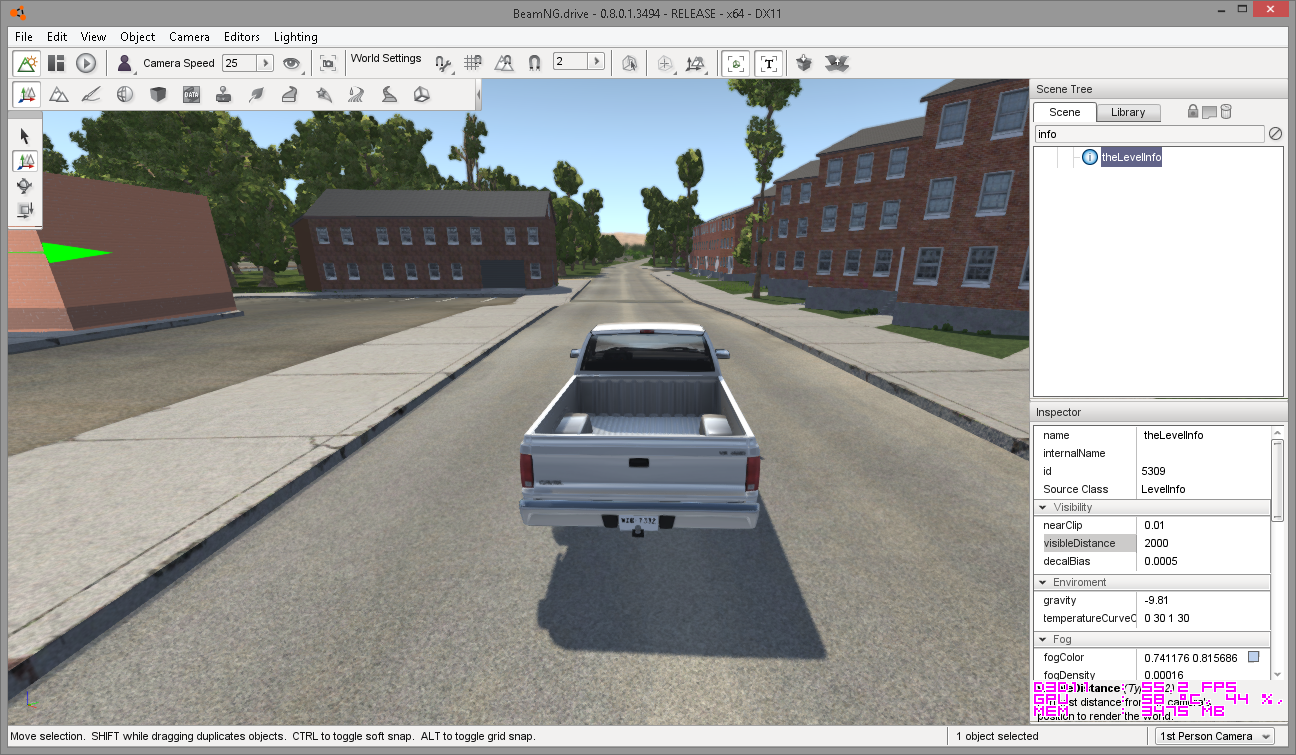1296x755 pixels.
Task: Choose the Rotate selection tool
Action: pyautogui.click(x=25, y=185)
